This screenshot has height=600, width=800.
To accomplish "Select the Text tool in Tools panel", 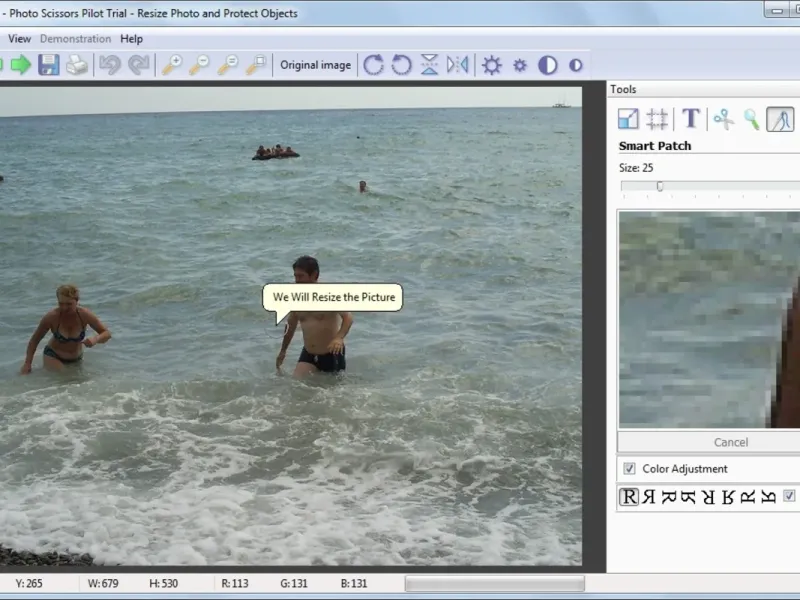I will click(691, 118).
